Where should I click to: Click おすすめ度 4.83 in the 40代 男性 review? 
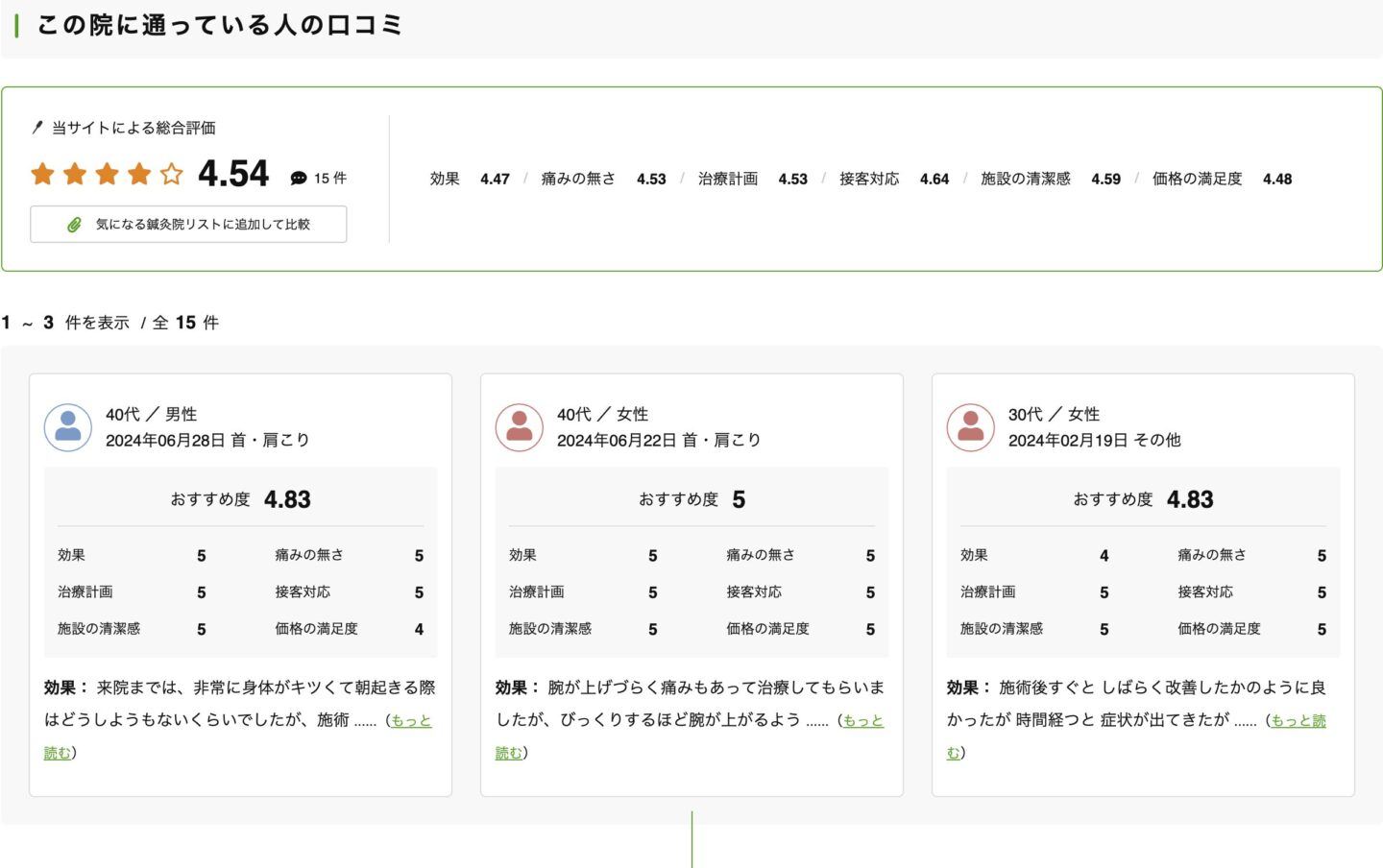point(240,499)
